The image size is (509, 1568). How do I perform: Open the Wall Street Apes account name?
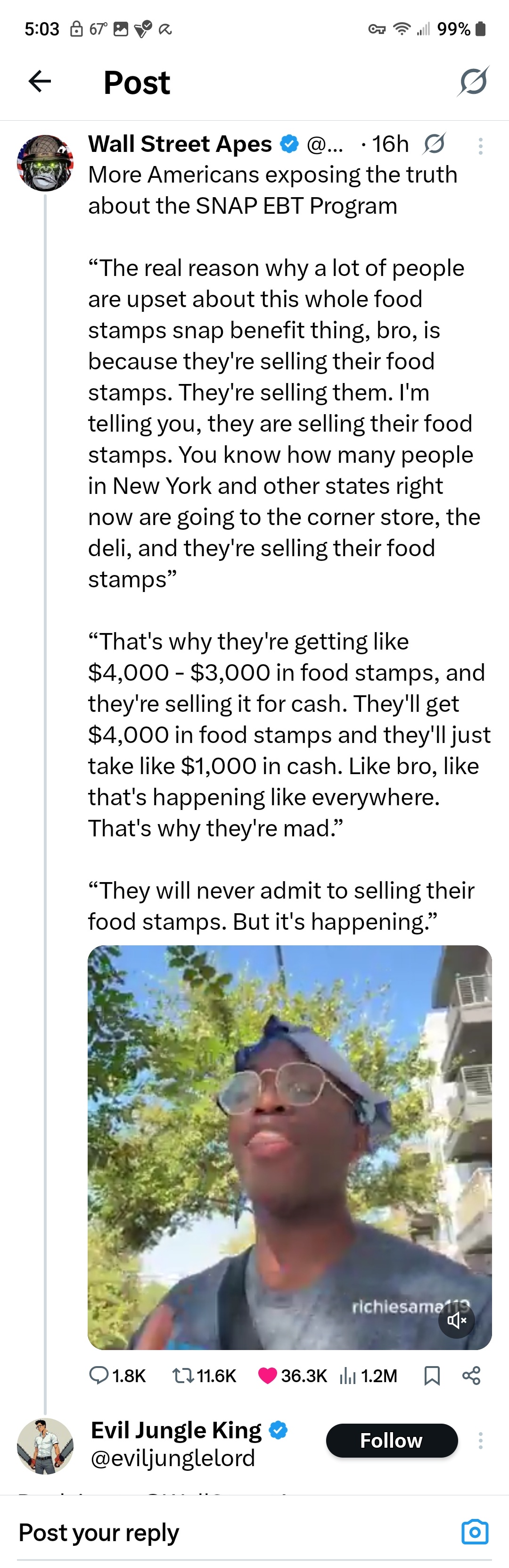(180, 144)
